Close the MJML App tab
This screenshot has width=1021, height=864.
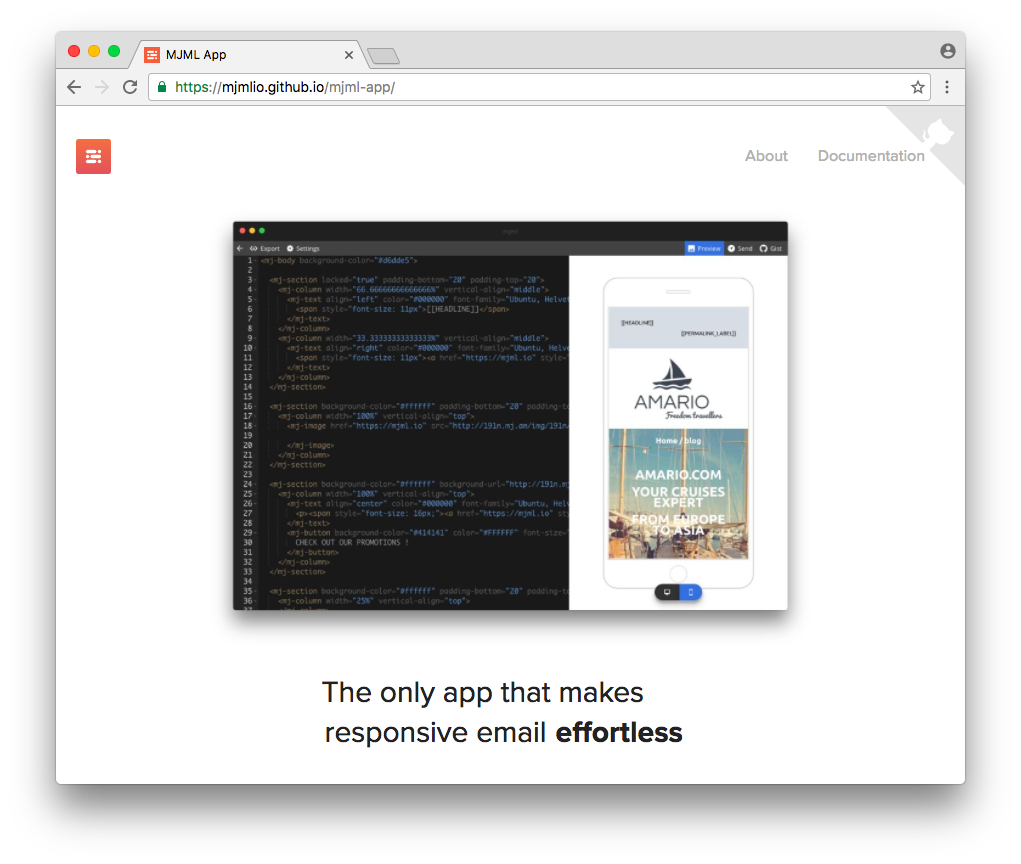tap(349, 55)
